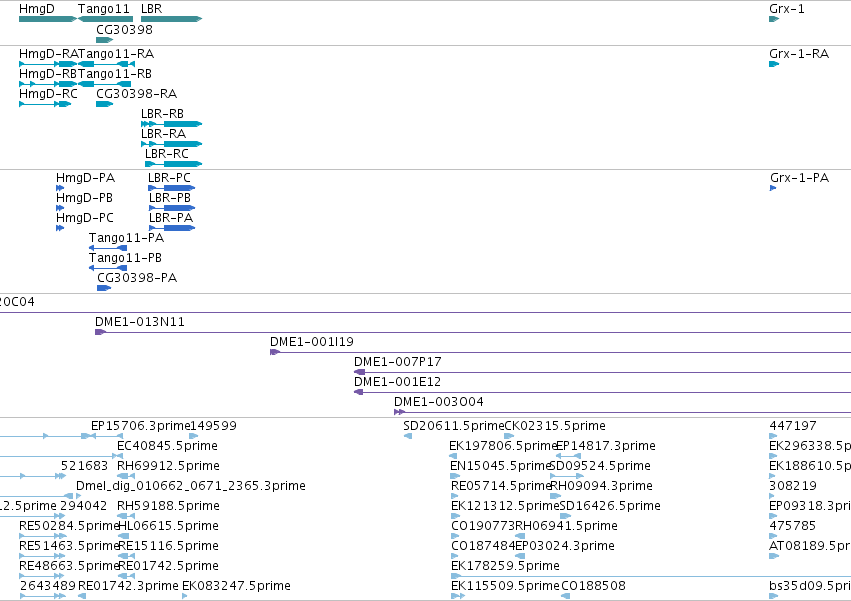Click the SD09524.5prime EST label
851x601 pixels.
coord(600,466)
